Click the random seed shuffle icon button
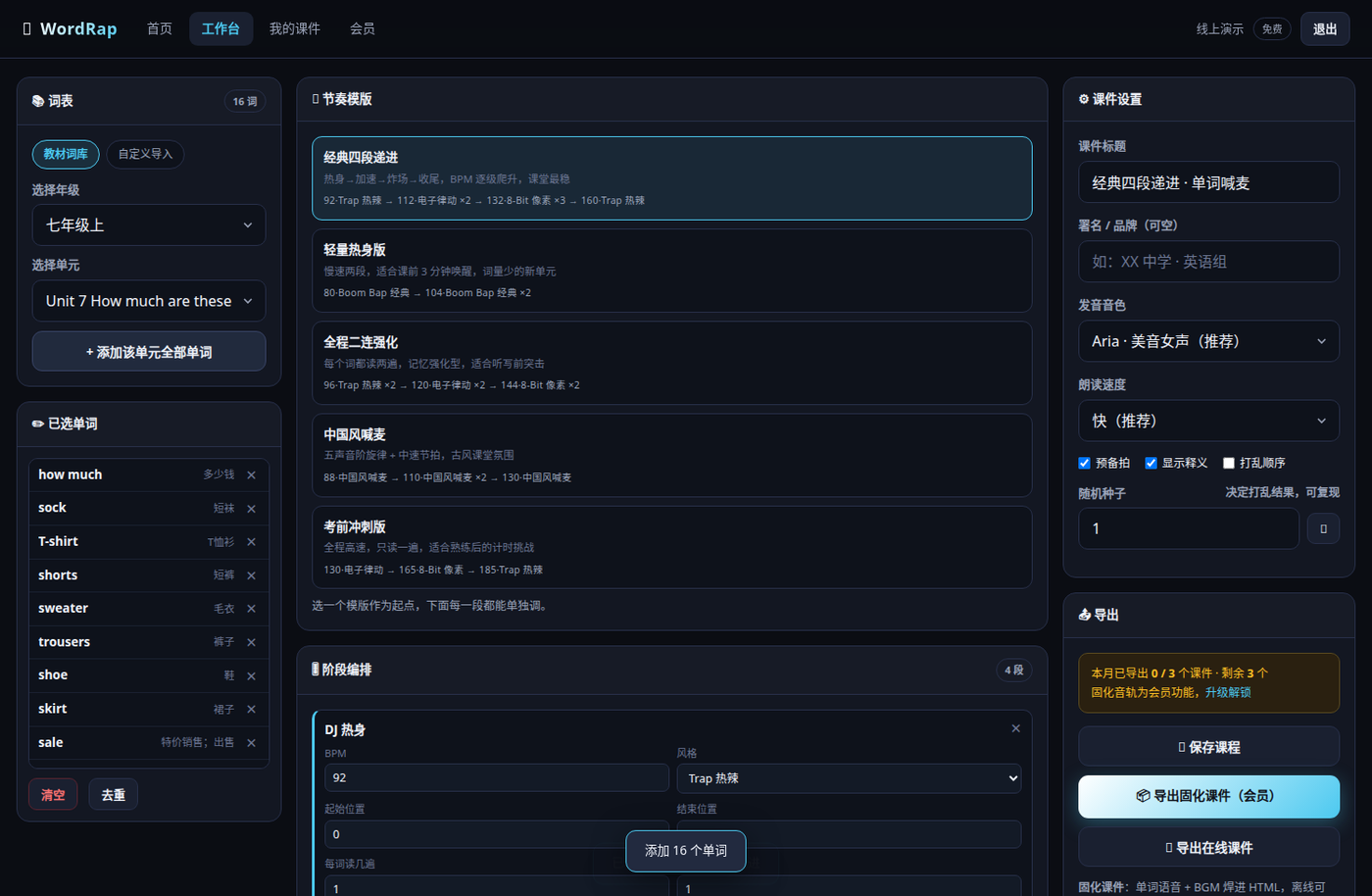This screenshot has height=896, width=1372. [x=1323, y=528]
